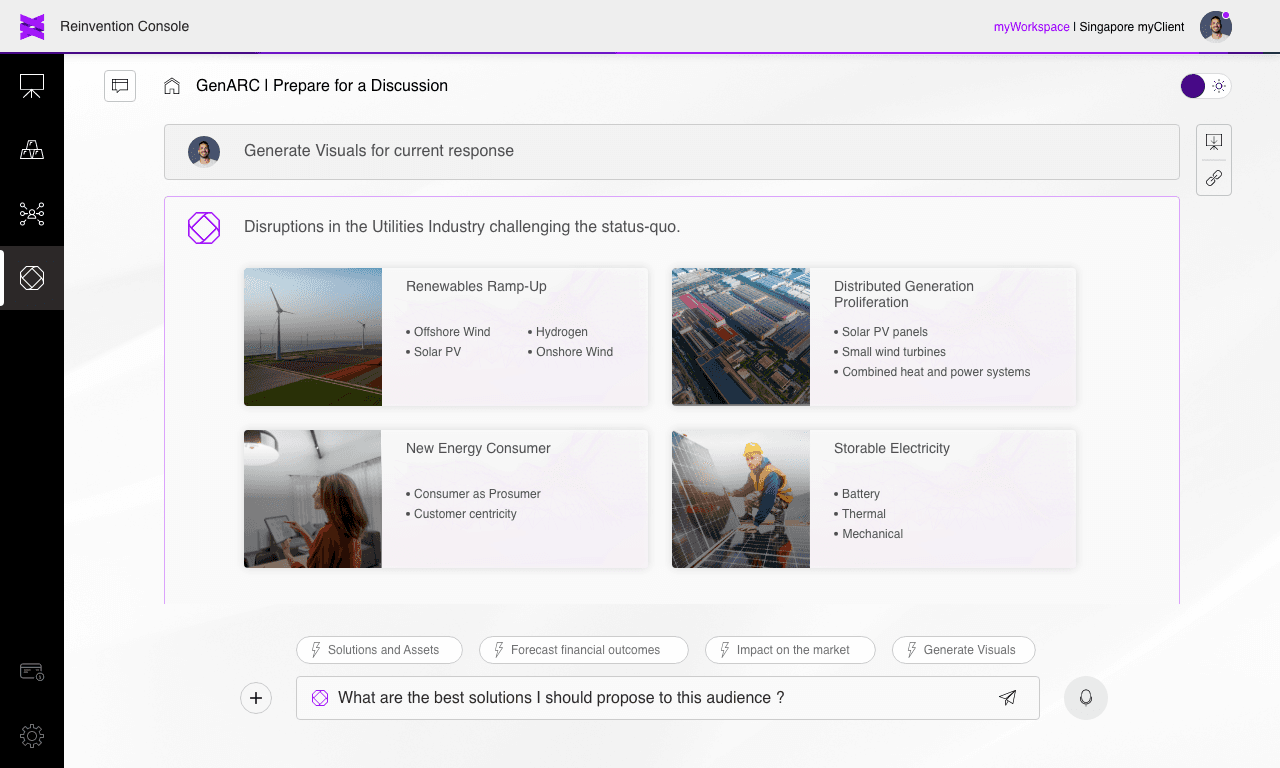Copy link with chain icon

(x=1214, y=178)
